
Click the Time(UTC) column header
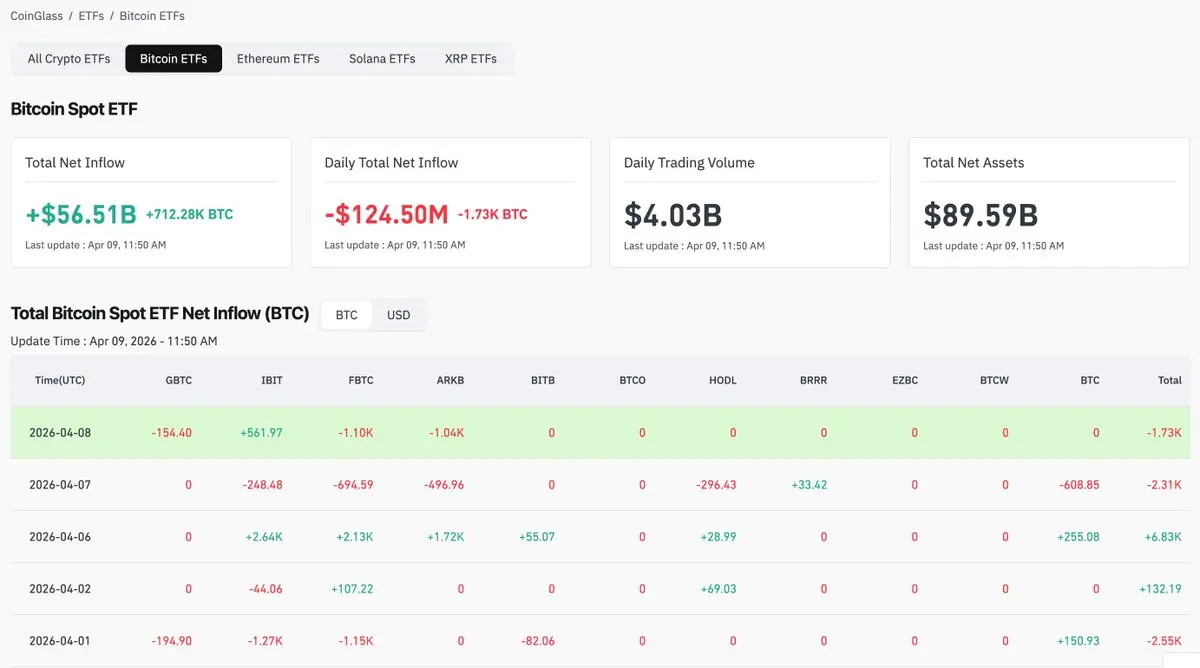point(60,380)
